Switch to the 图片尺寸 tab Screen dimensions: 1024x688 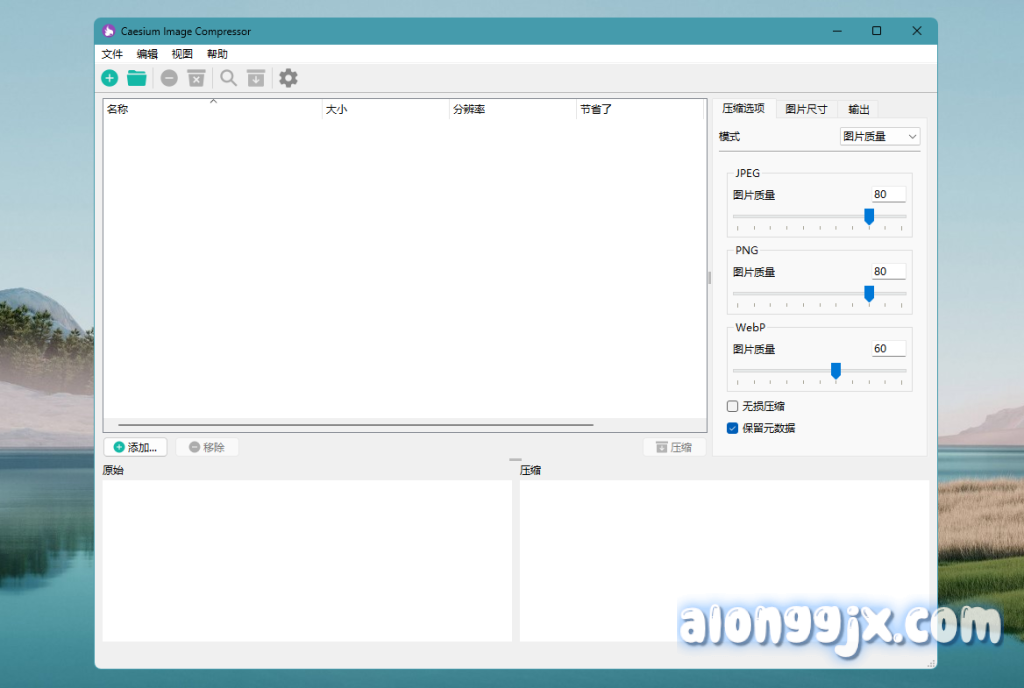pyautogui.click(x=806, y=109)
